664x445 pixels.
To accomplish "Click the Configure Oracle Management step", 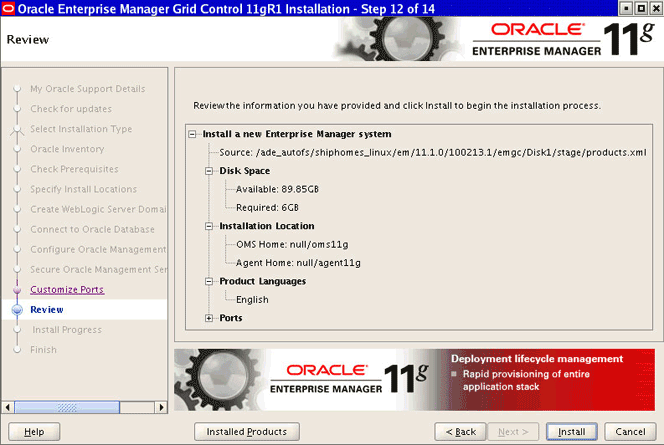I will [98, 249].
